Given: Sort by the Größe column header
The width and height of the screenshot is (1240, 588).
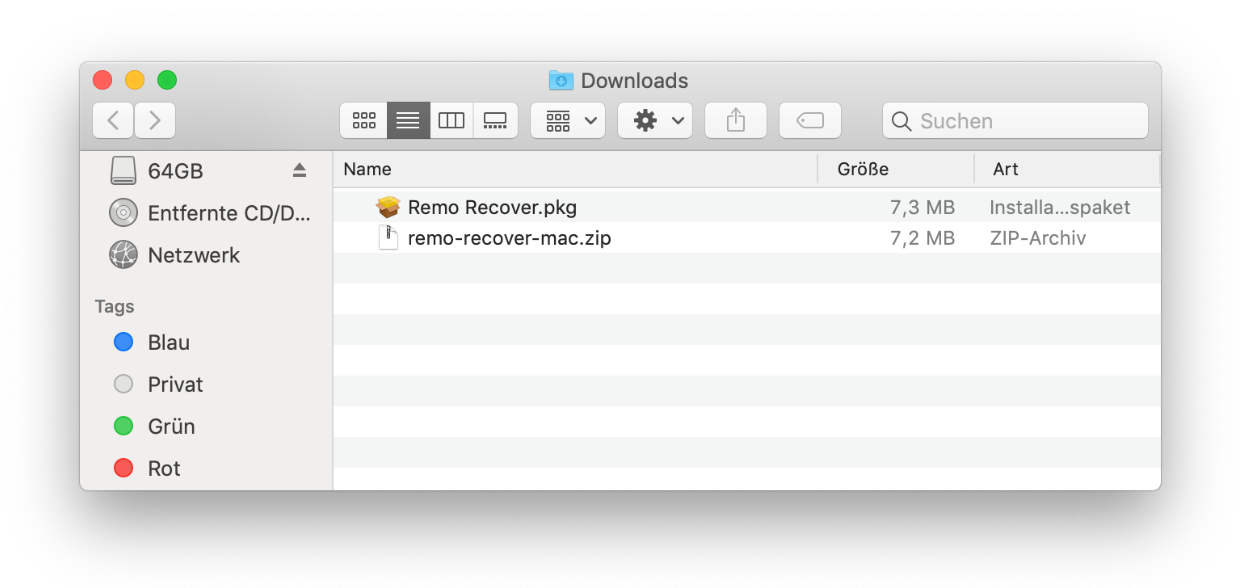Looking at the screenshot, I should point(896,169).
